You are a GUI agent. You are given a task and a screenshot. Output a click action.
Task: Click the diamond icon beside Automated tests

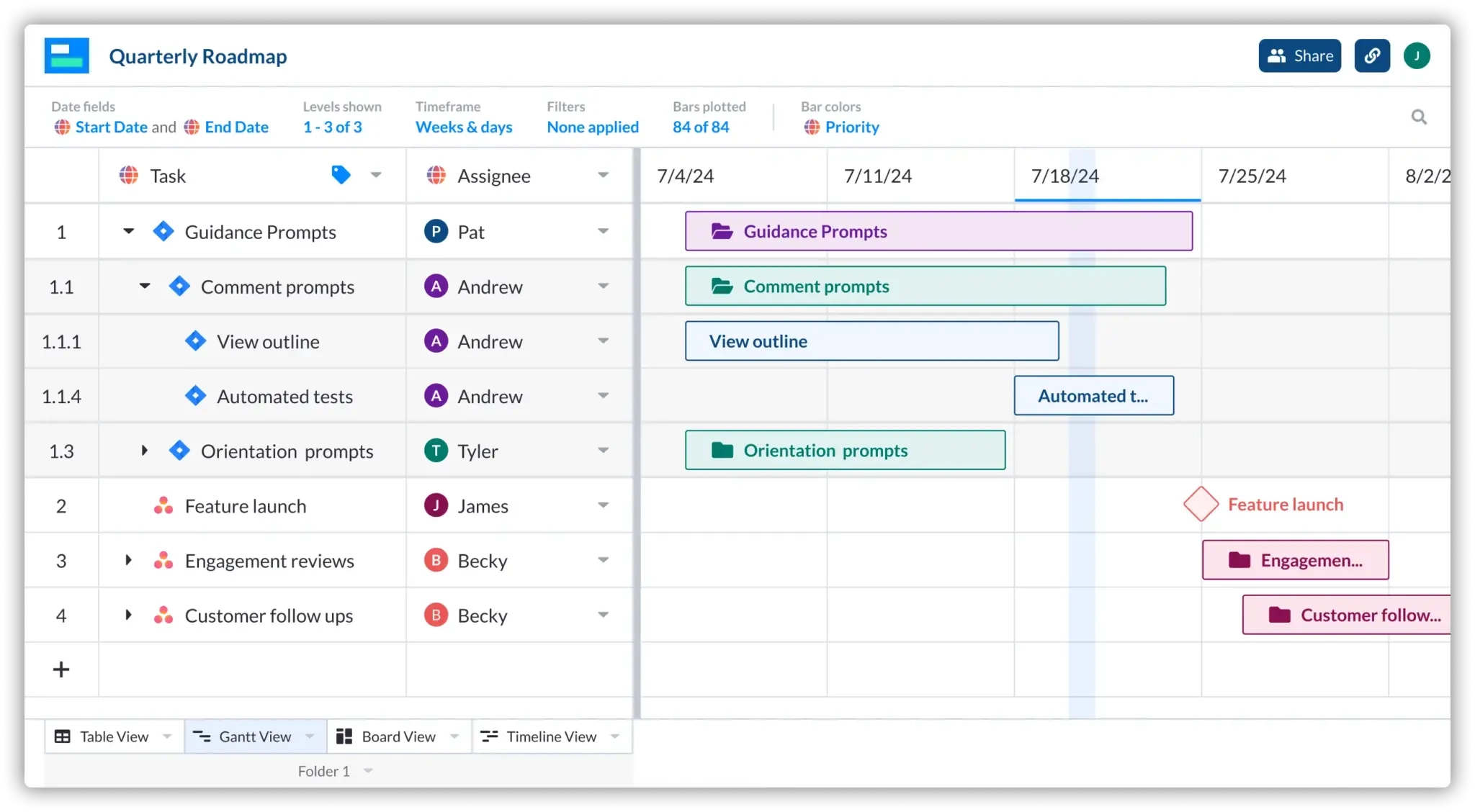click(194, 395)
